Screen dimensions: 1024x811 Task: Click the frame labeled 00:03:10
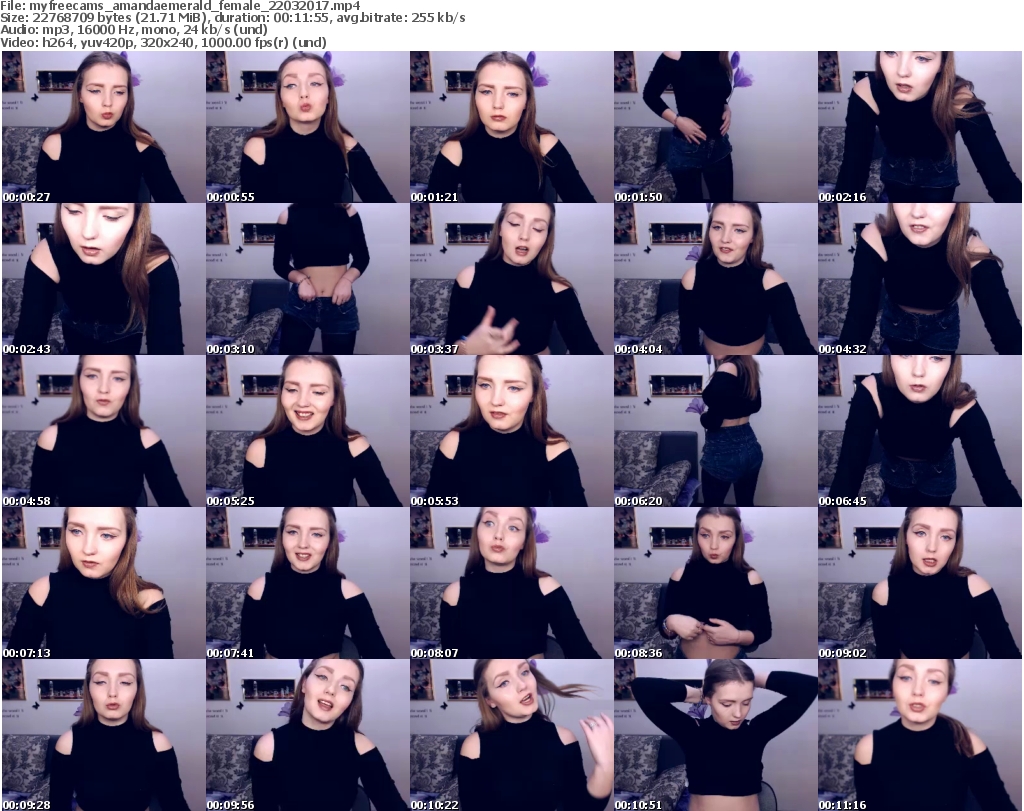[308, 279]
